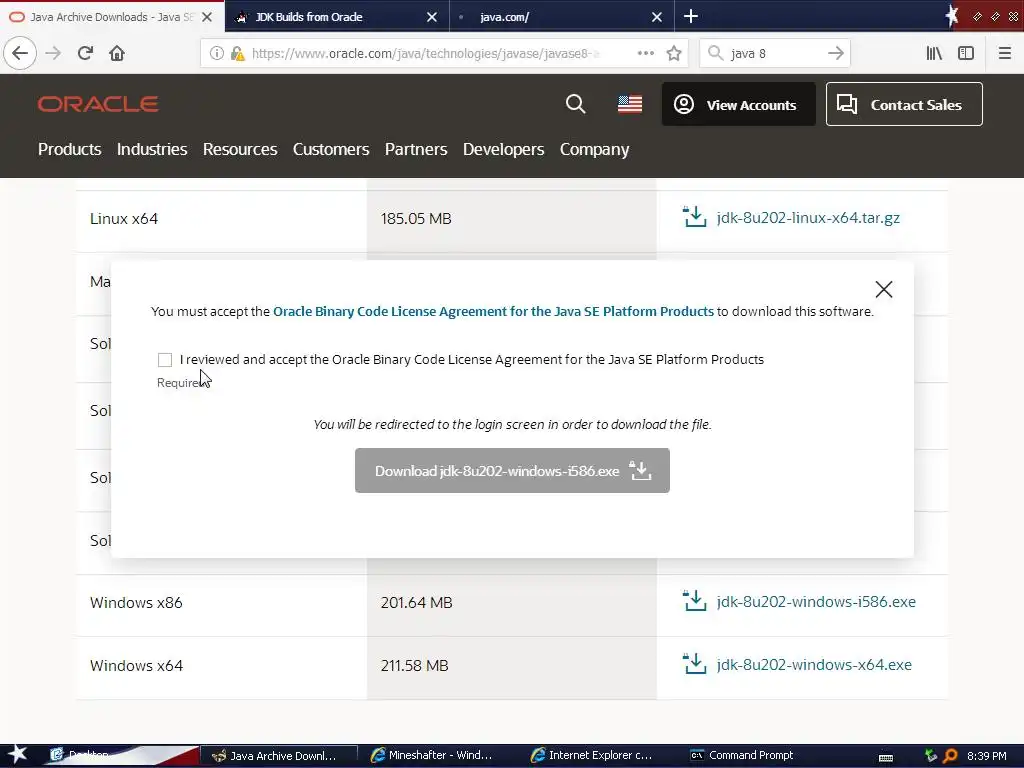Show site information icon in address bar

[x=216, y=54]
